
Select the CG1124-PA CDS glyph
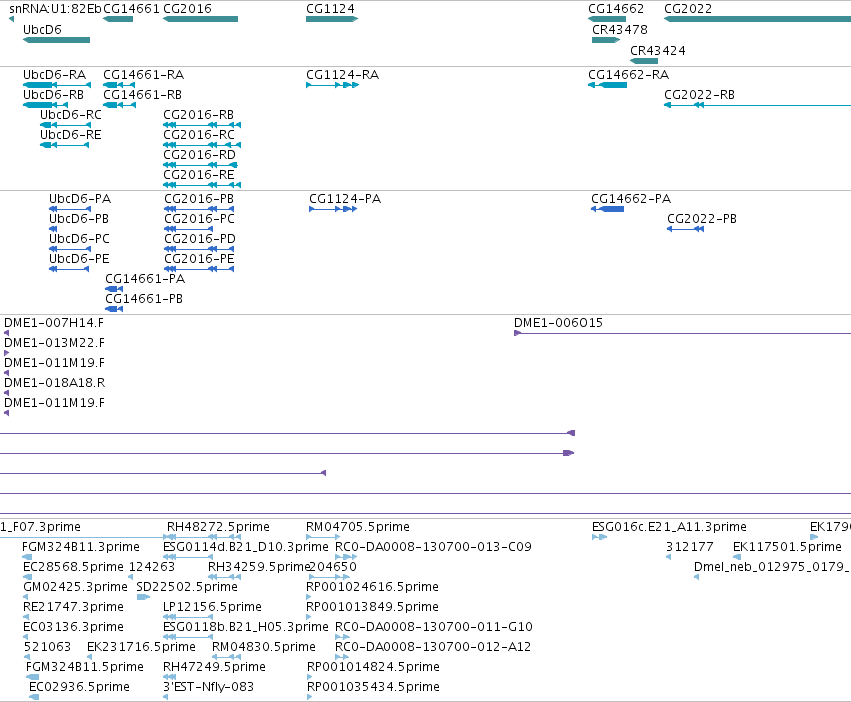333,209
